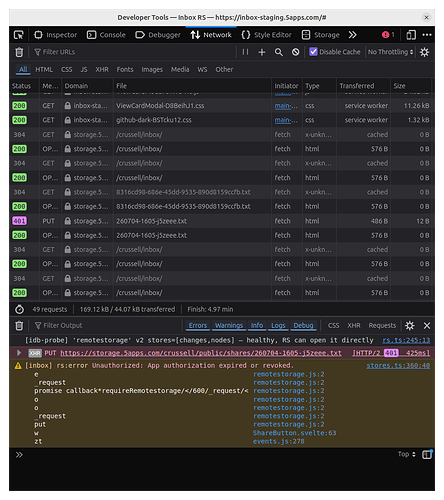Viewport: 444px width, 500px height.
Task: Sort by File column header
Action: (192, 86)
